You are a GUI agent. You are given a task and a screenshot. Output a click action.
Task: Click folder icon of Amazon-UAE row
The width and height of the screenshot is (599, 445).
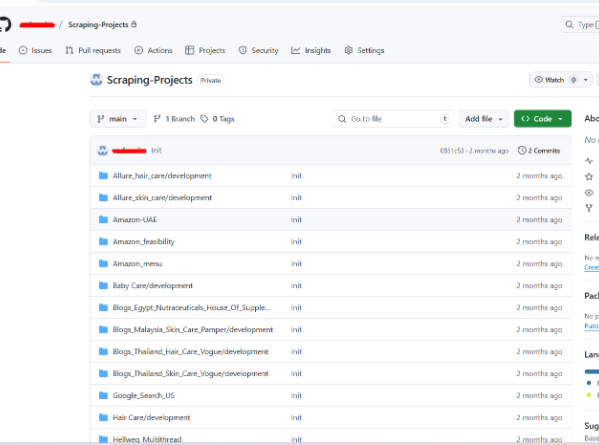[103, 219]
